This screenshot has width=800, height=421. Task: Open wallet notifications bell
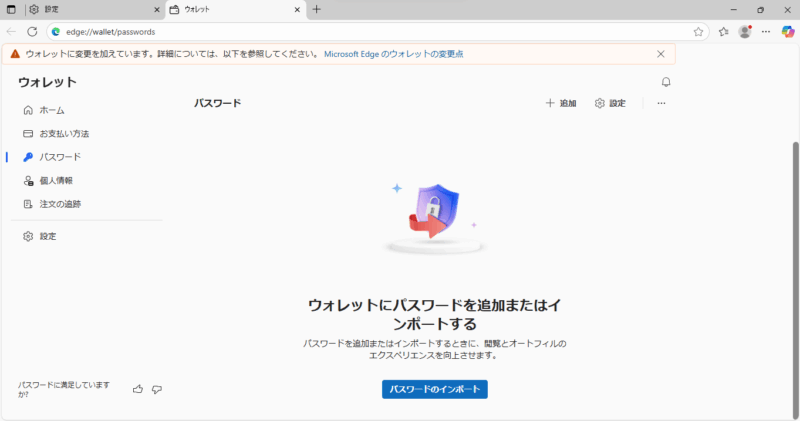666,82
